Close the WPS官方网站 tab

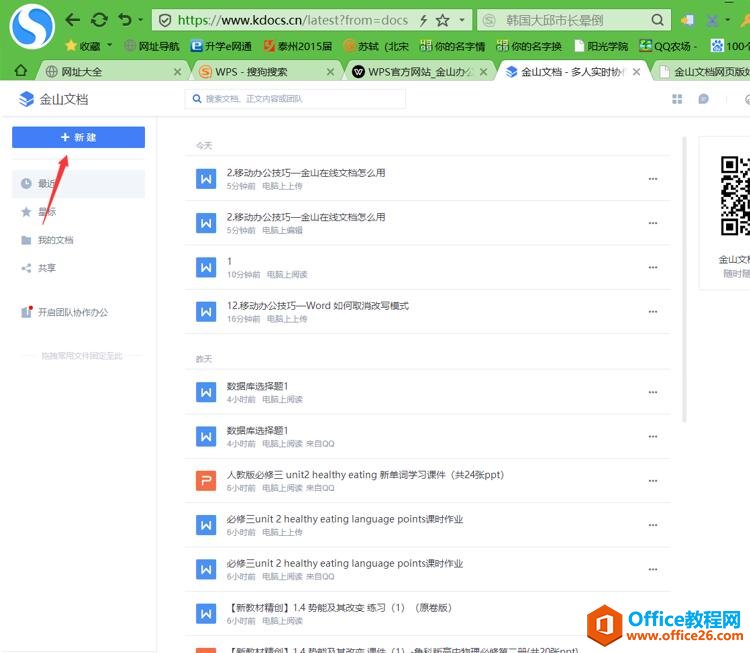(484, 72)
